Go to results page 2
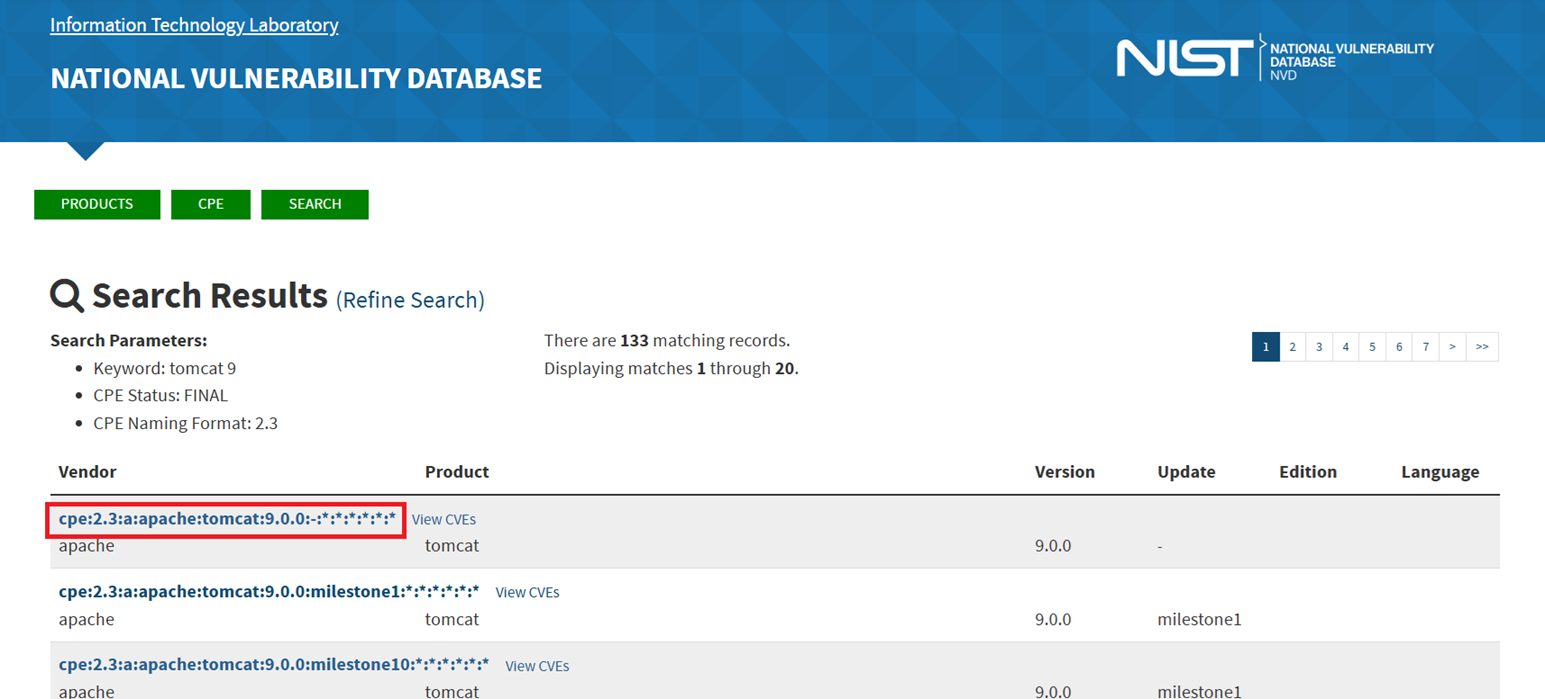Viewport: 1545px width, 699px height. coord(1292,347)
